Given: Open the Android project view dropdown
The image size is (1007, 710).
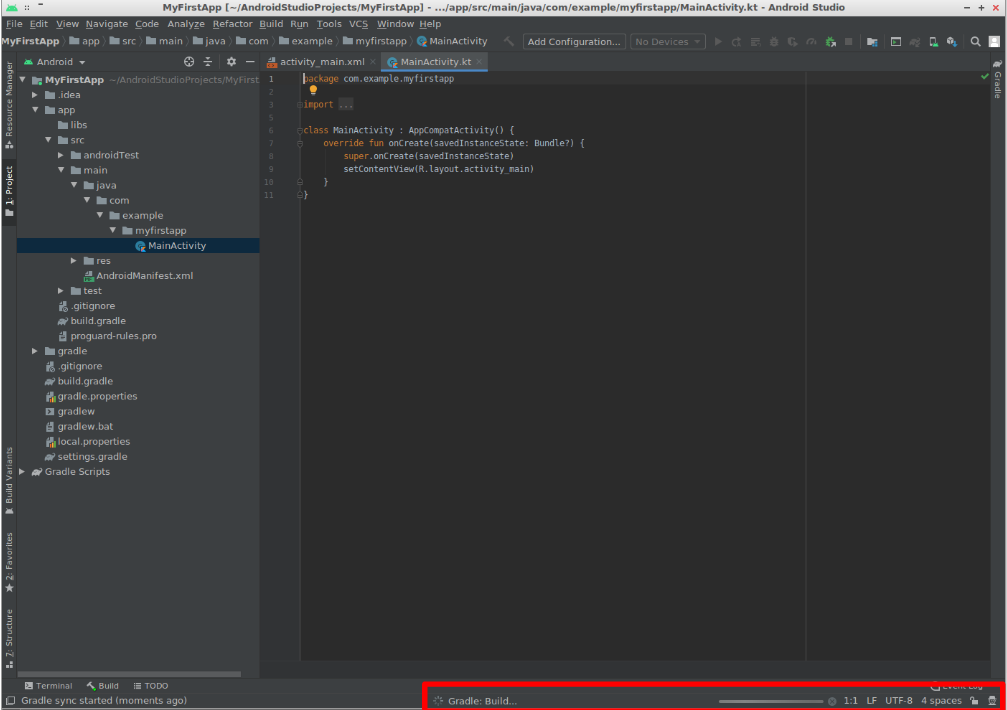Looking at the screenshot, I should click(x=55, y=62).
